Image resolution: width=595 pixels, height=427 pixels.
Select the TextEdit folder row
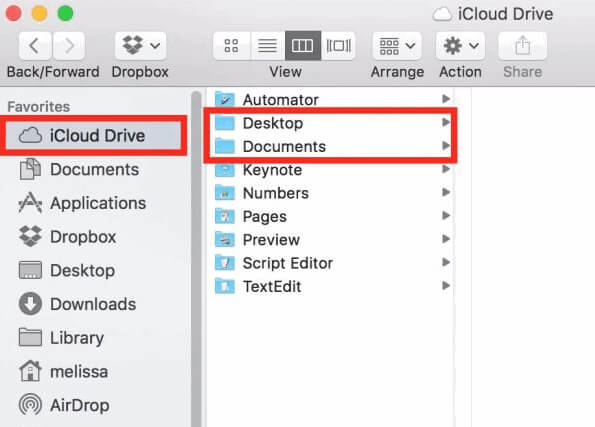(331, 286)
